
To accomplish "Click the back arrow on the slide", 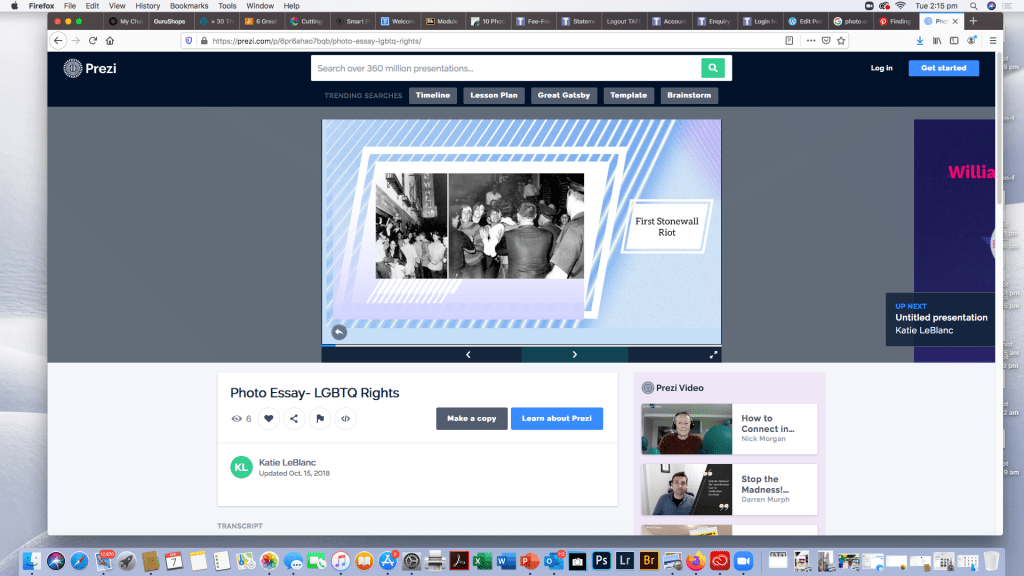I will click(x=339, y=332).
